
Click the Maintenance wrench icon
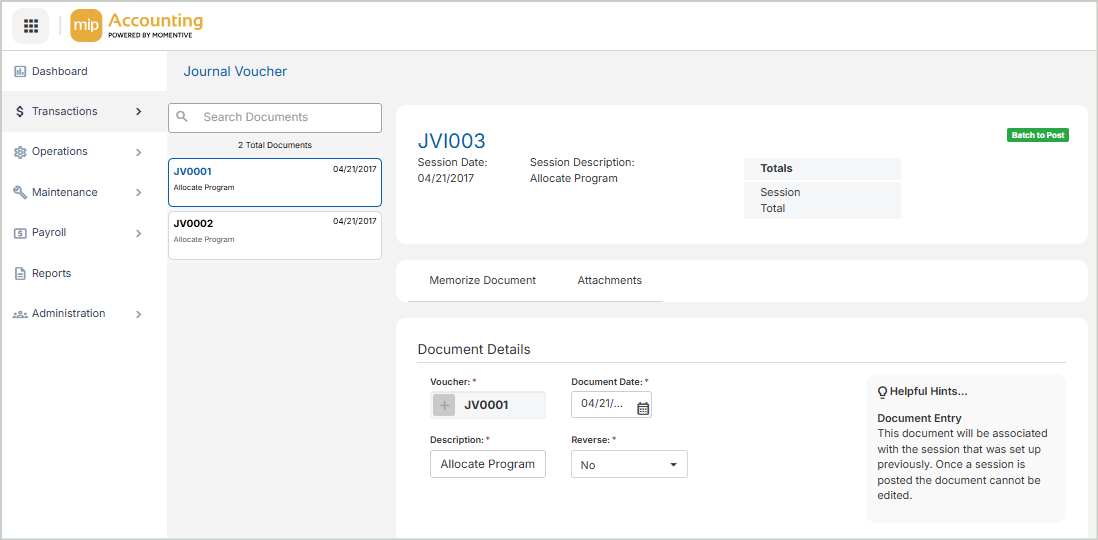pyautogui.click(x=20, y=193)
